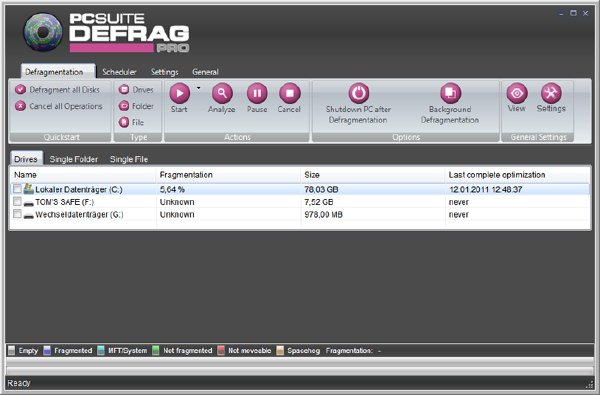Switch to the Single File sub-tab
600x395 pixels.
click(129, 159)
